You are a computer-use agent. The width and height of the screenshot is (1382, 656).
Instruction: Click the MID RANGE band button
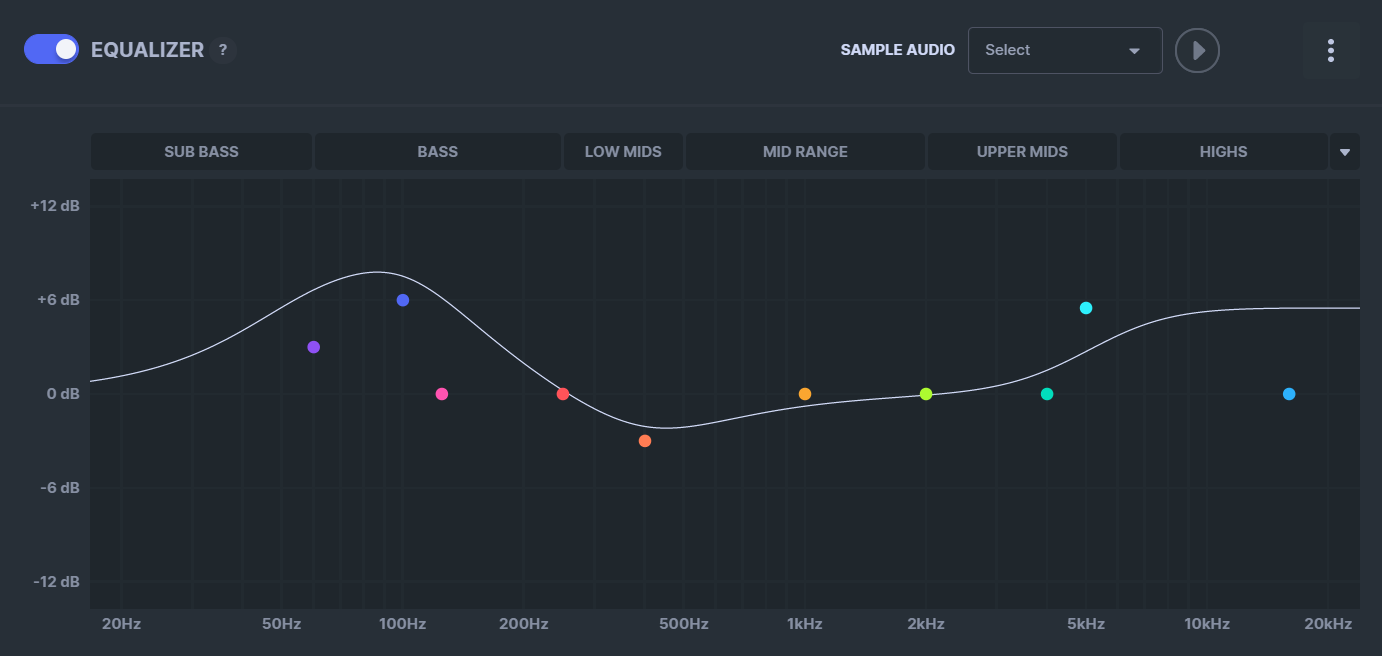(805, 152)
